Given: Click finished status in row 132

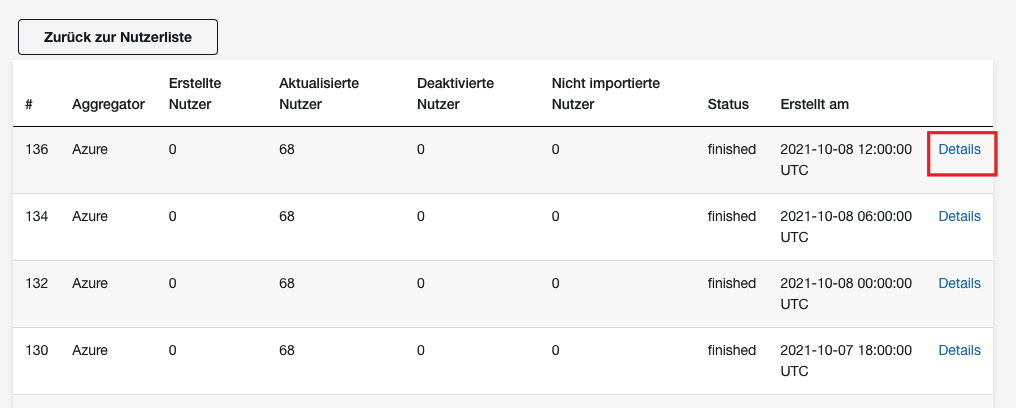Looking at the screenshot, I should click(732, 283).
